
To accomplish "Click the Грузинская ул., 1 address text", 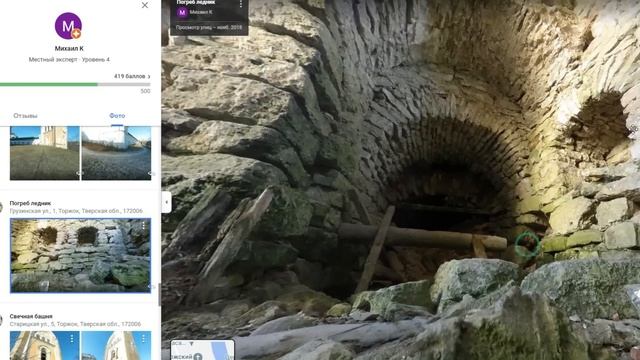I will coord(76,211).
